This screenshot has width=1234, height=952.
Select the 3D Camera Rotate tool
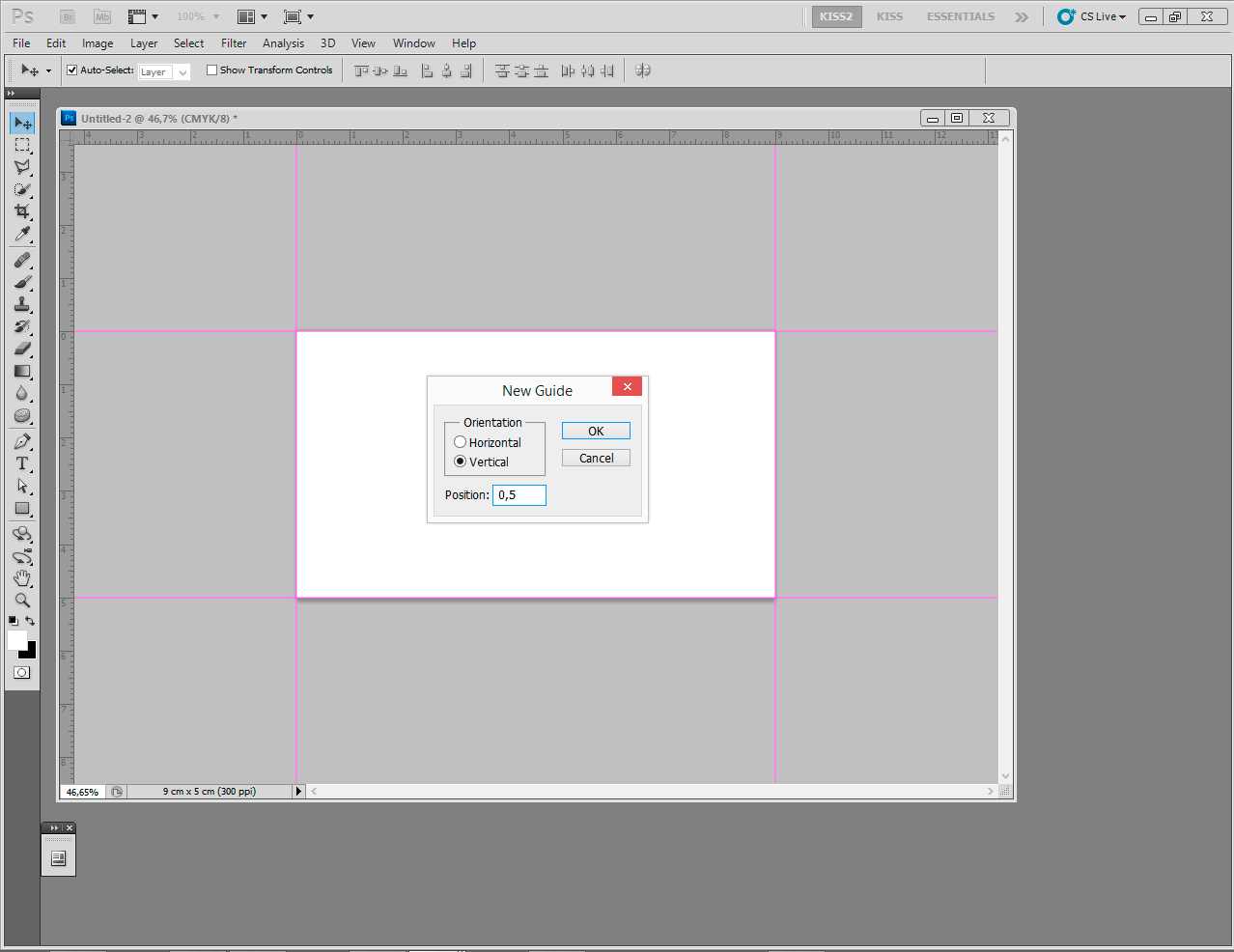coord(22,556)
